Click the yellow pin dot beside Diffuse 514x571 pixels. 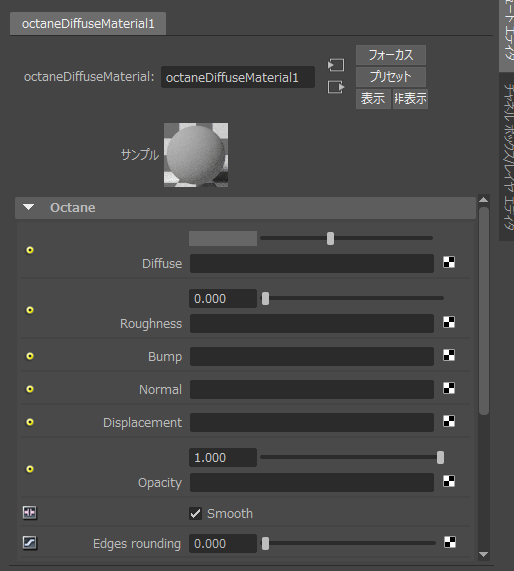click(30, 250)
